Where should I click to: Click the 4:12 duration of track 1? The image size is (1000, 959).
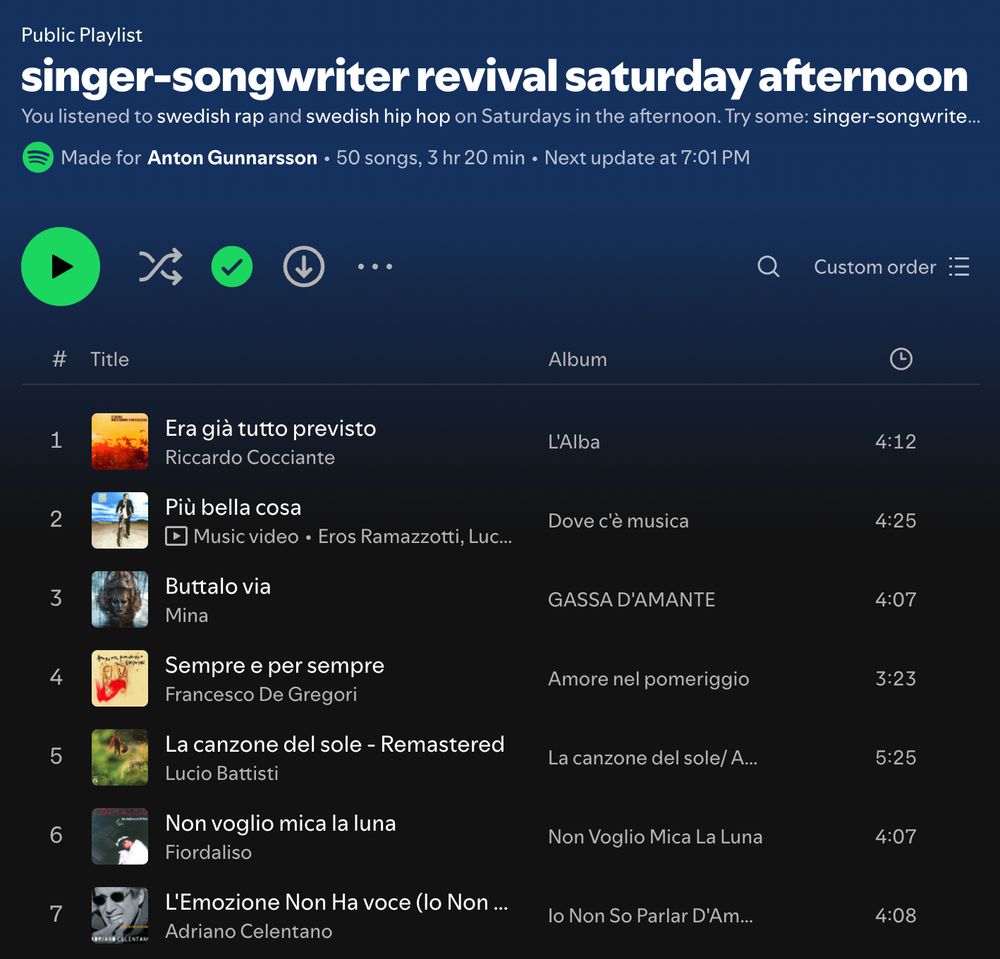(895, 442)
